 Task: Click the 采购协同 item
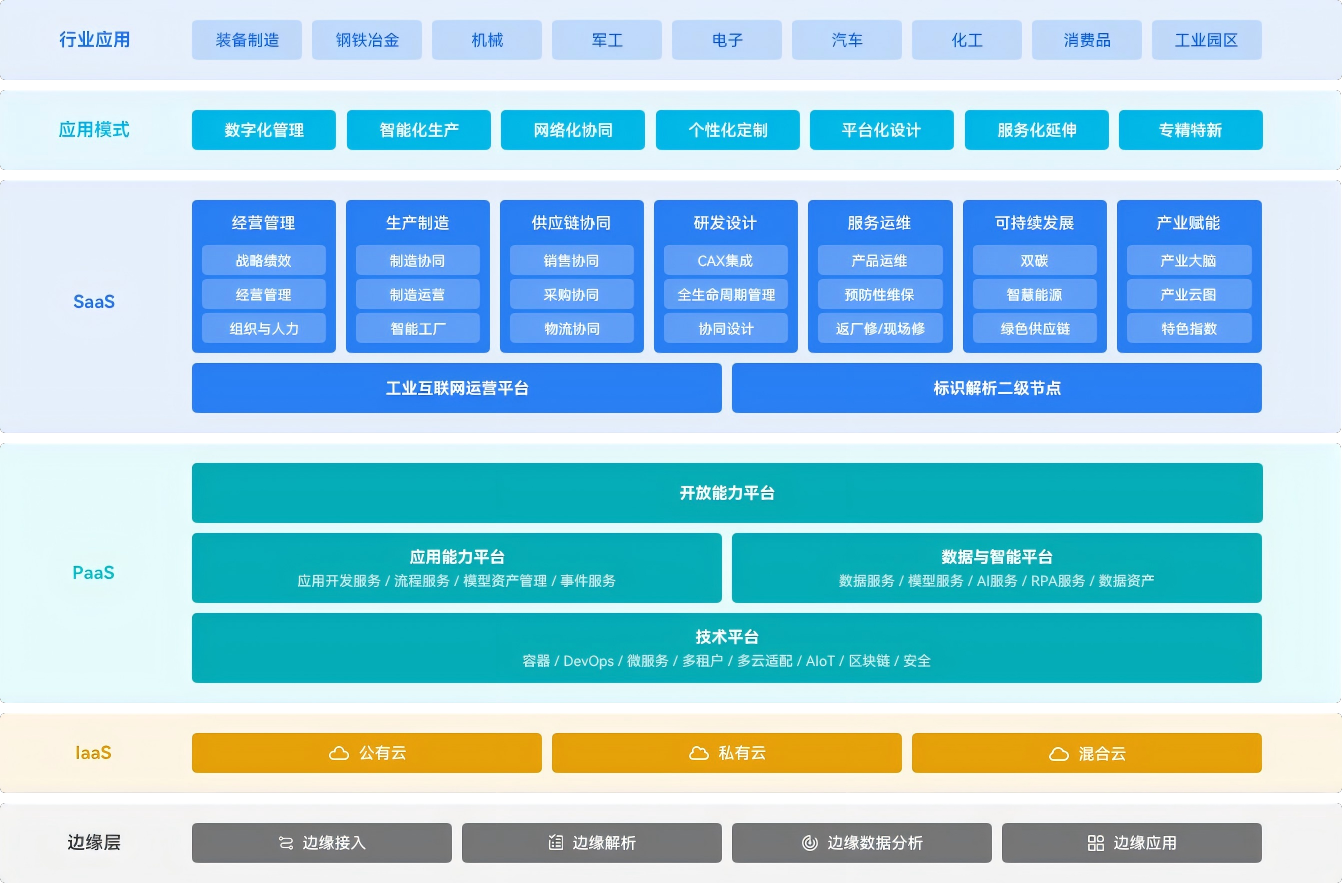572,295
